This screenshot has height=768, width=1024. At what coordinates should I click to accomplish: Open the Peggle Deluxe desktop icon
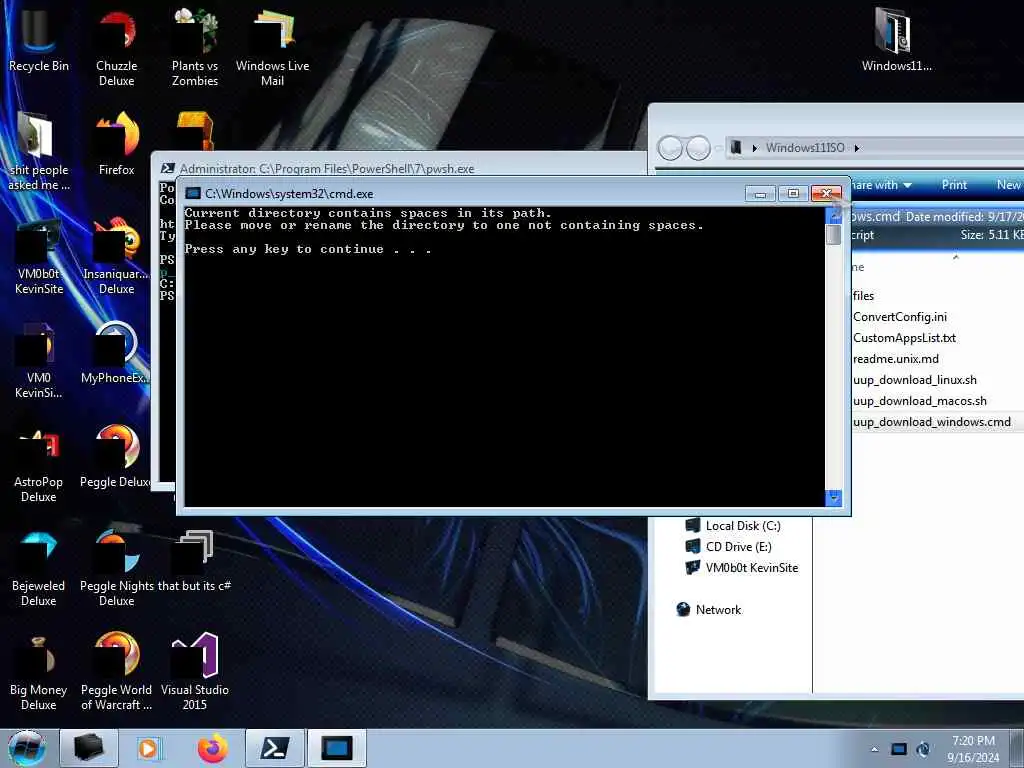tap(116, 456)
